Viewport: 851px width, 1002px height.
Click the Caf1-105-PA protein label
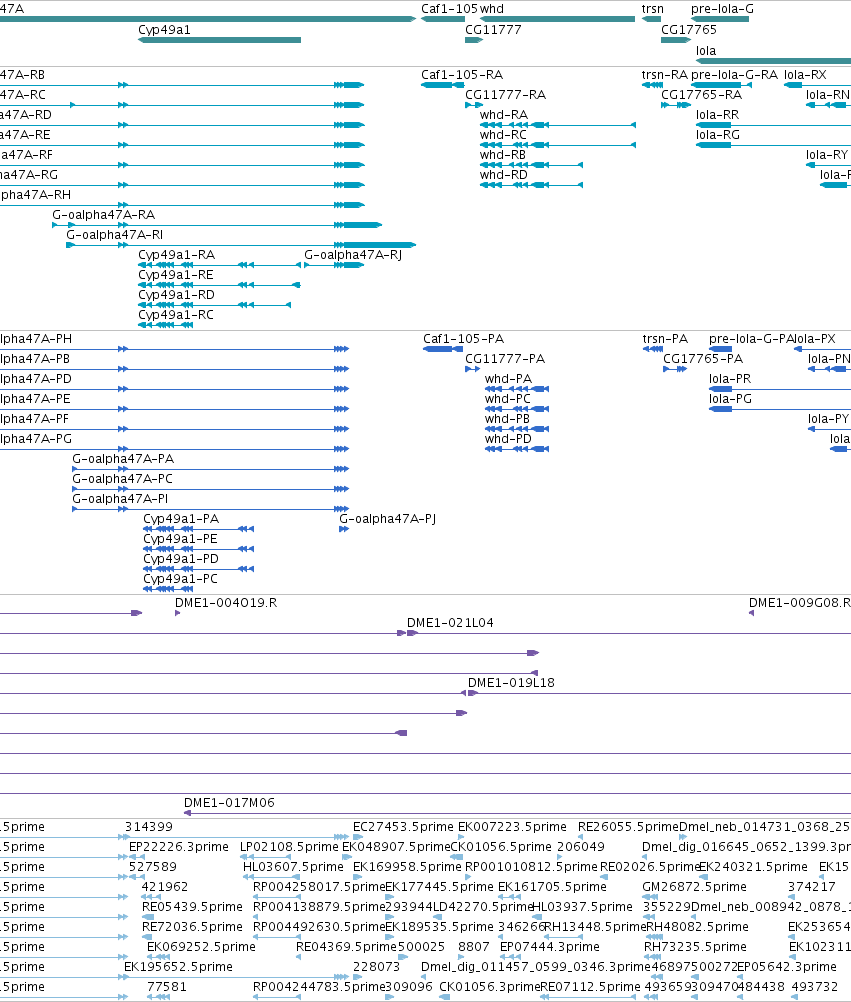(463, 339)
